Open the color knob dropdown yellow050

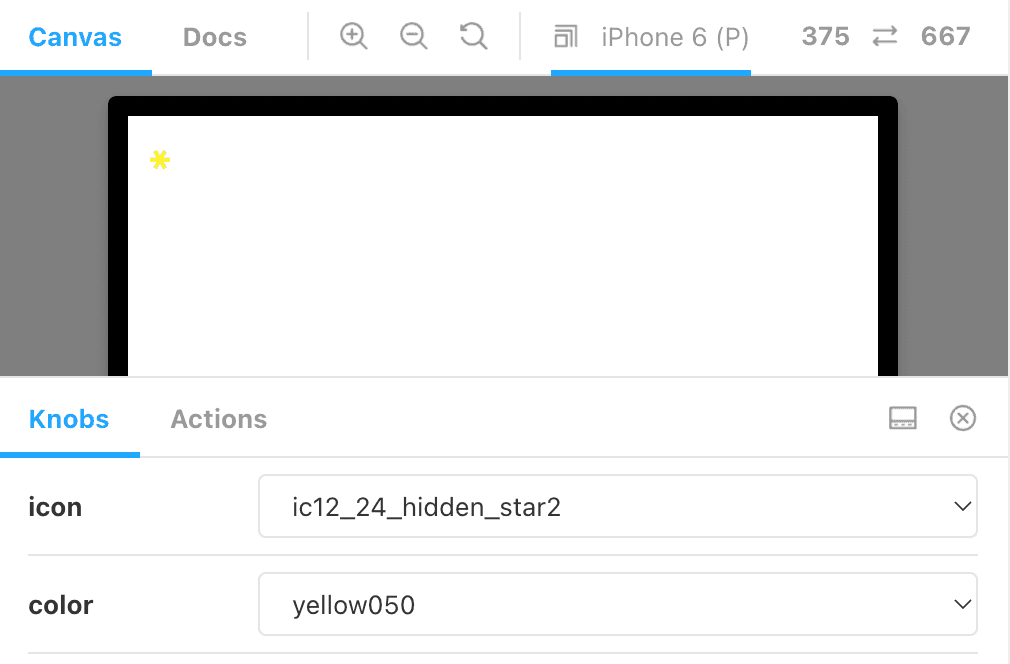click(618, 604)
